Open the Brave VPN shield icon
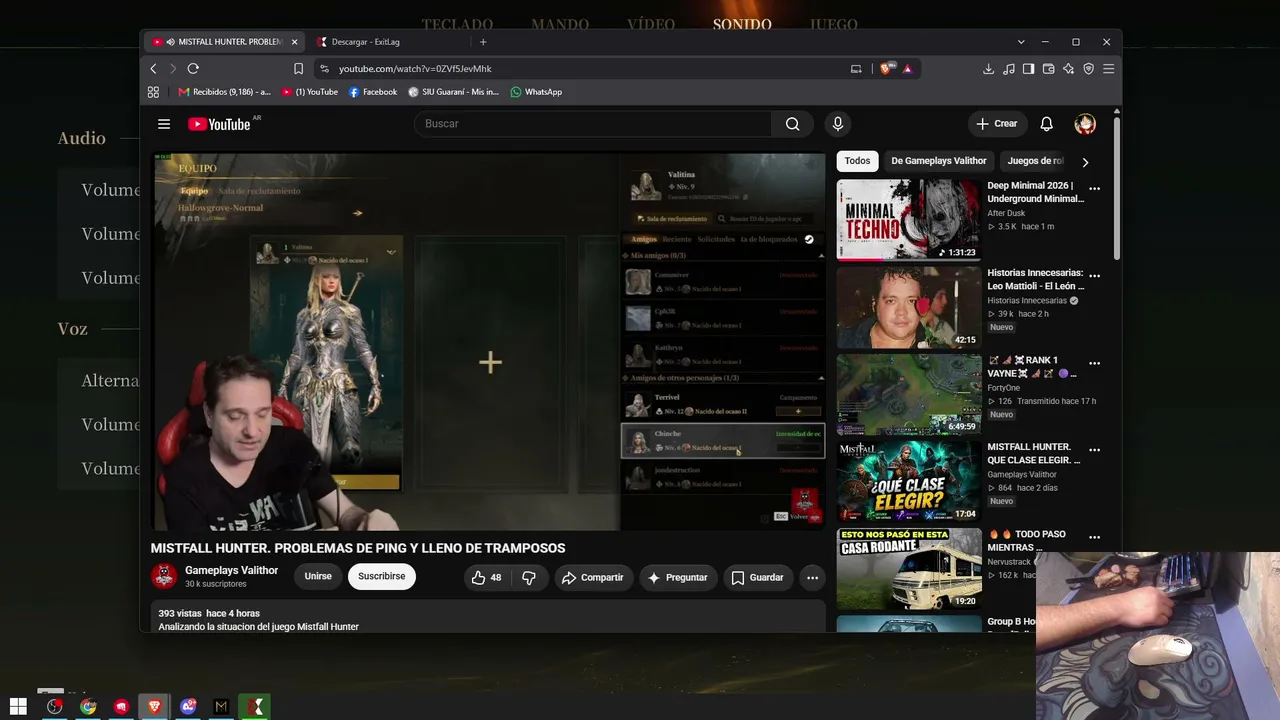This screenshot has height=720, width=1280. click(1088, 69)
